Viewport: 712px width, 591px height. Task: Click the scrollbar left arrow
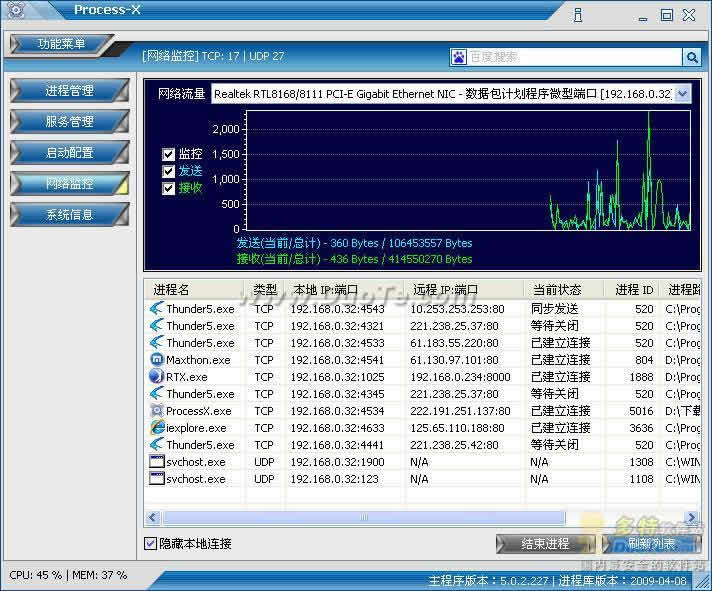[153, 517]
